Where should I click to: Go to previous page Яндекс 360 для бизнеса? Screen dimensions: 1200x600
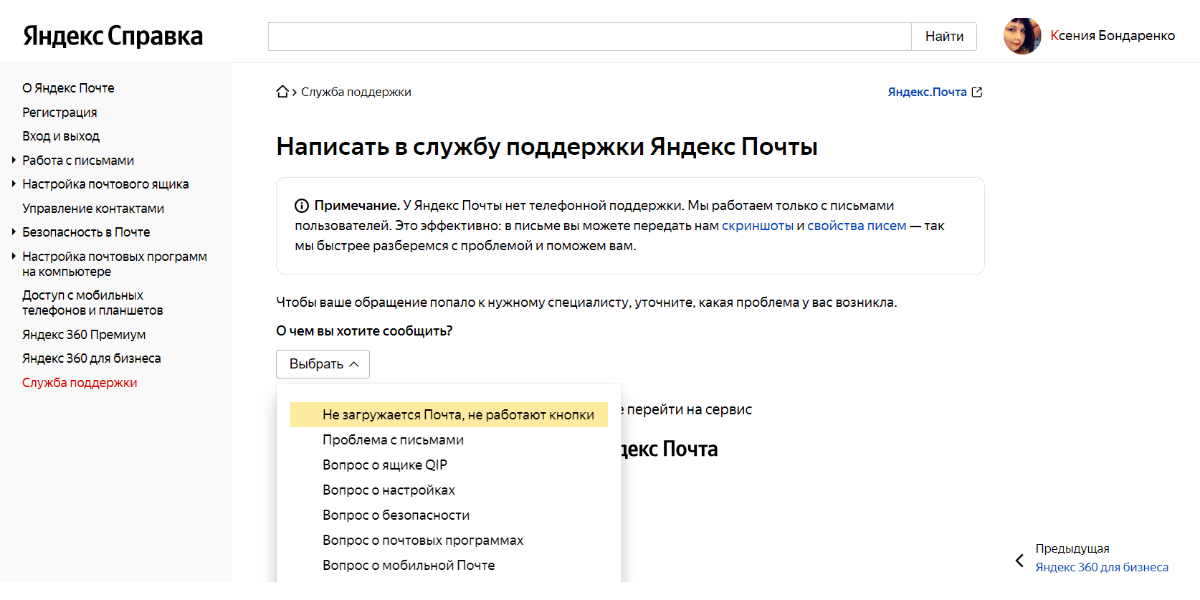[x=1101, y=567]
